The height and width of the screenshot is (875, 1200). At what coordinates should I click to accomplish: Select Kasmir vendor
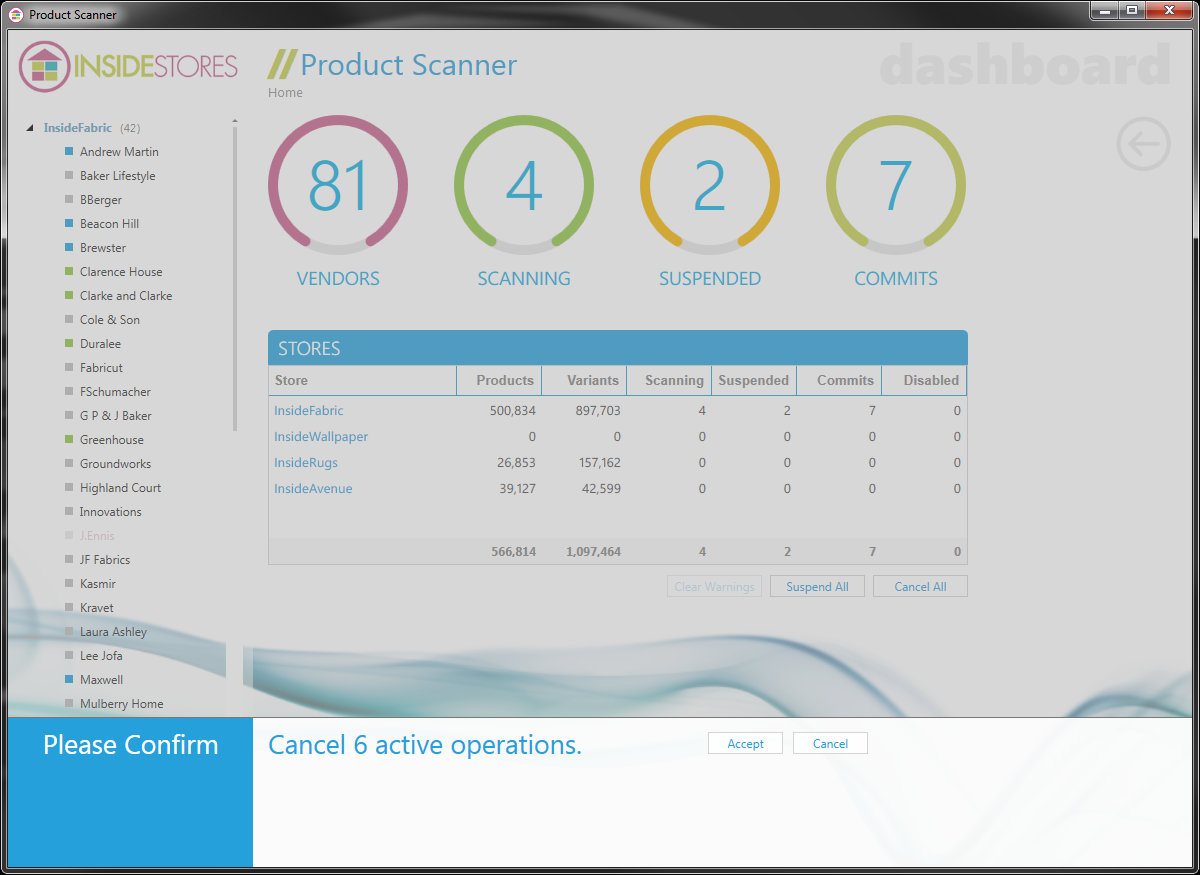point(98,584)
